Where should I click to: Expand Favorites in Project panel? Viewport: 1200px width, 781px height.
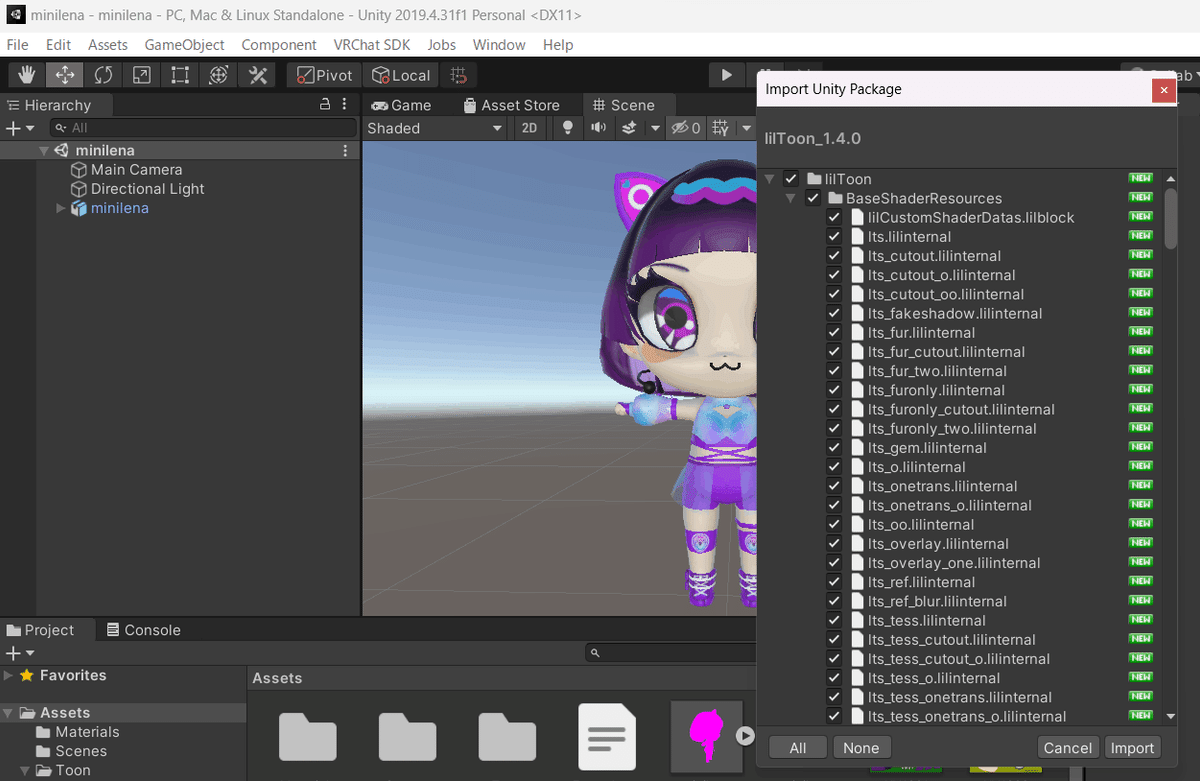(9, 676)
